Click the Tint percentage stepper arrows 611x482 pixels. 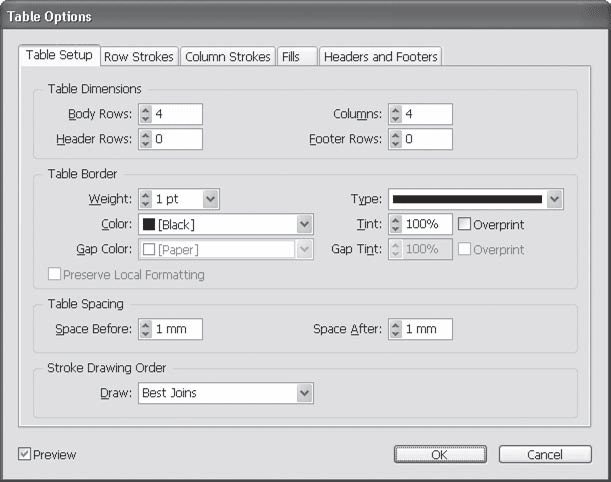point(395,224)
